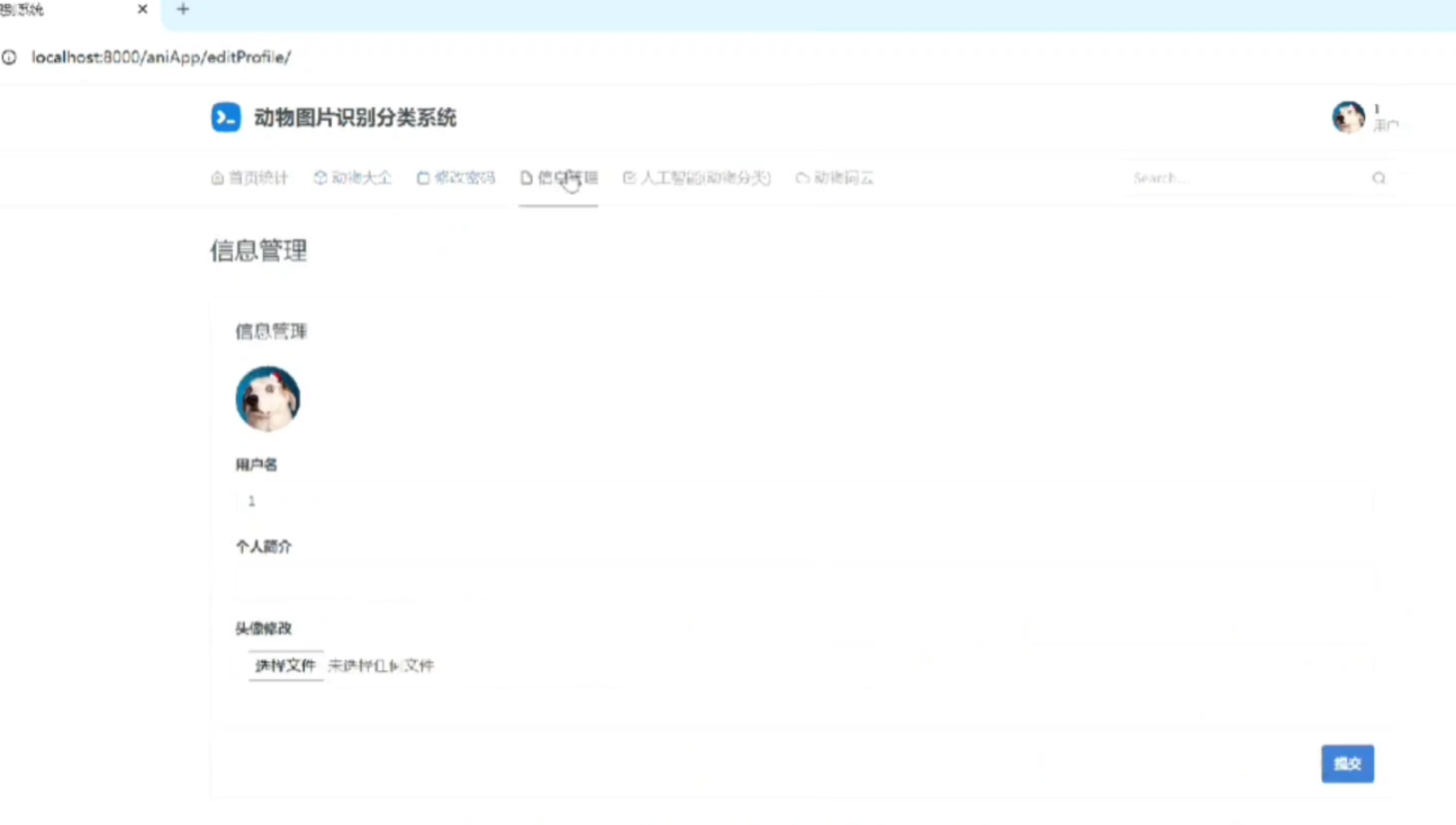Click the 动物图片识别分类系统 title link

tap(355, 118)
